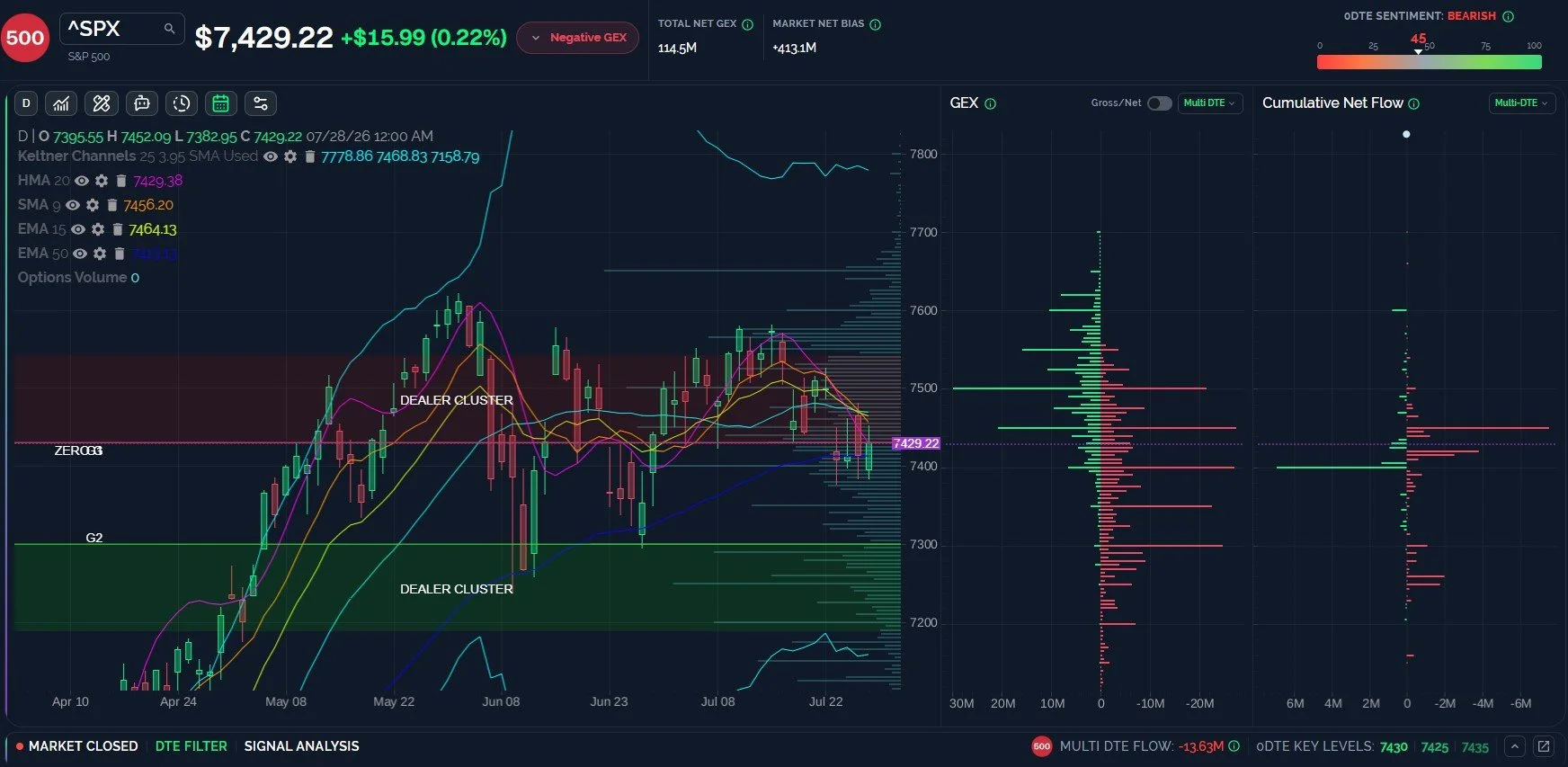Click the red 500 logo badge
This screenshot has height=767, width=1568.
coord(25,37)
